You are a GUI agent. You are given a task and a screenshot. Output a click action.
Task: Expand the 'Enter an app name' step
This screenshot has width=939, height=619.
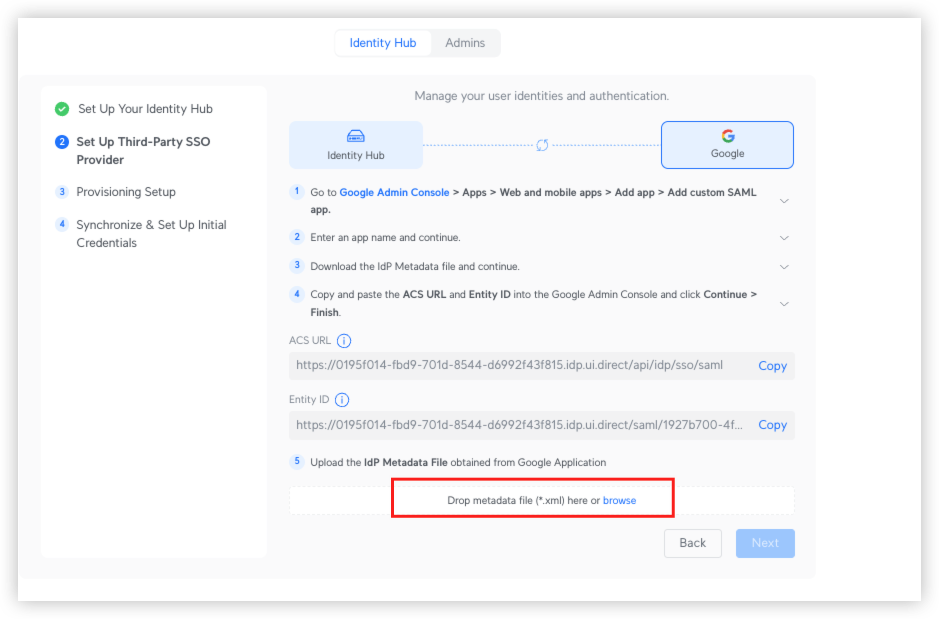pos(784,238)
